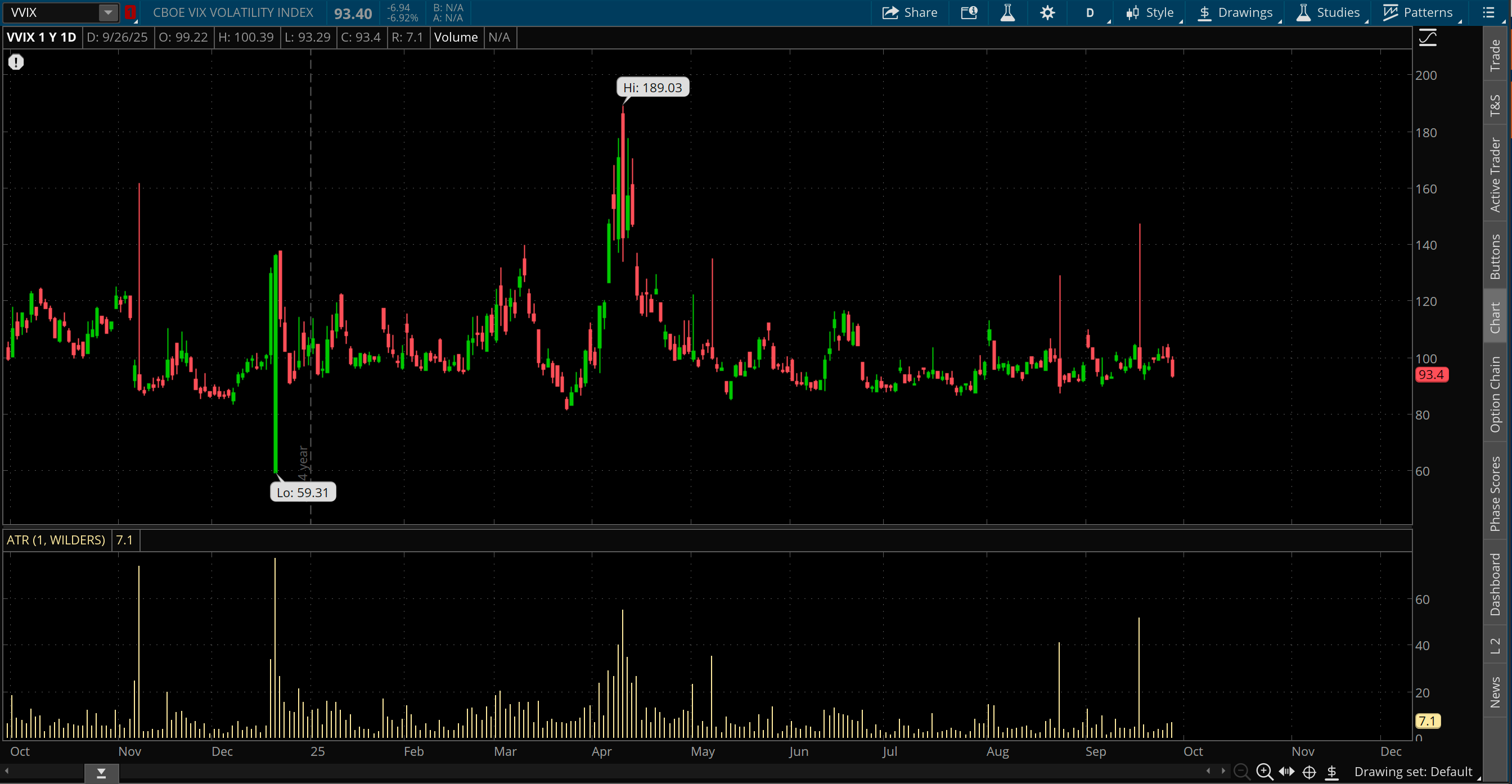Open the Style menu

[1150, 12]
